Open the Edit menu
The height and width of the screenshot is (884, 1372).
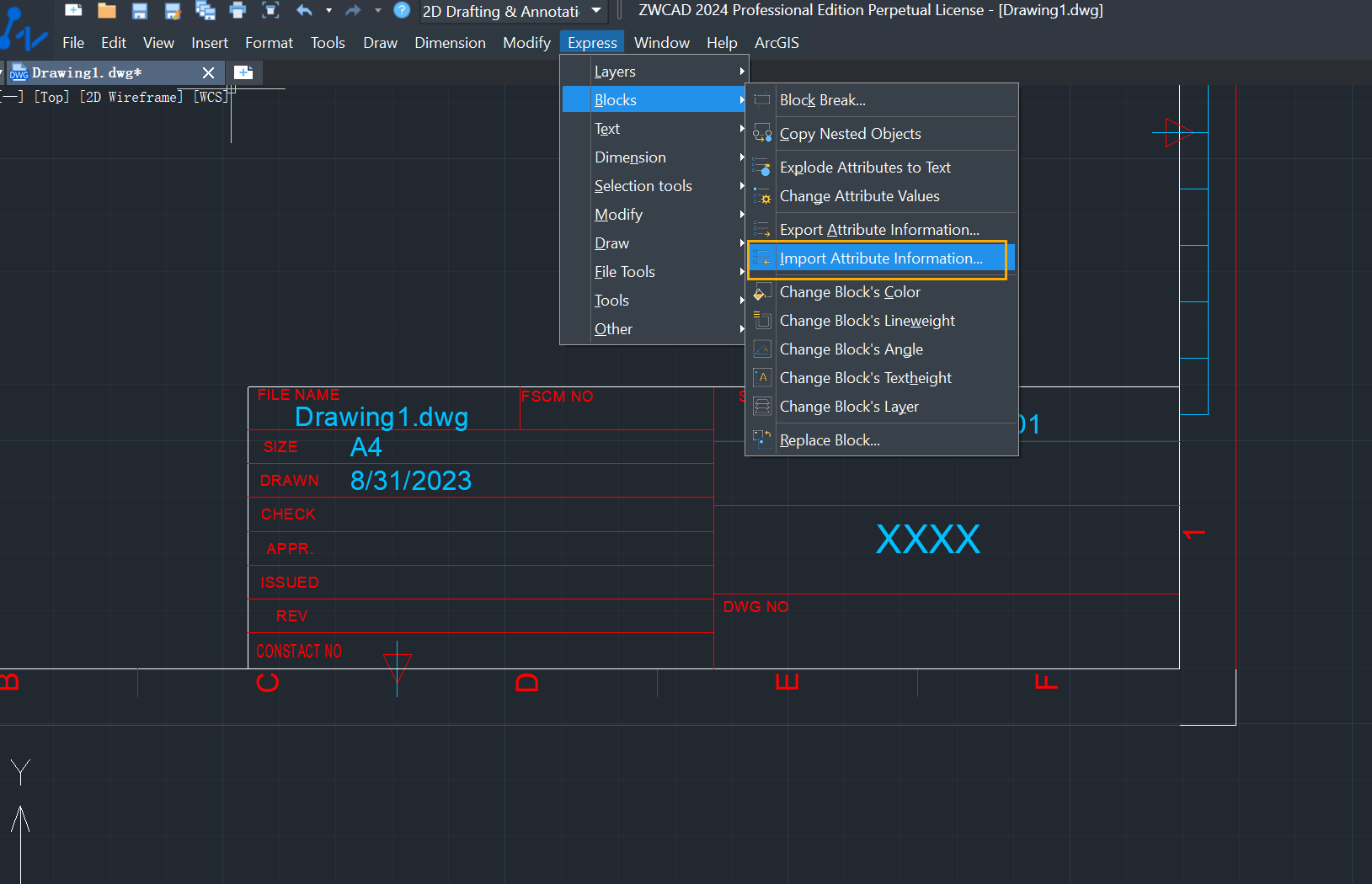[x=114, y=43]
